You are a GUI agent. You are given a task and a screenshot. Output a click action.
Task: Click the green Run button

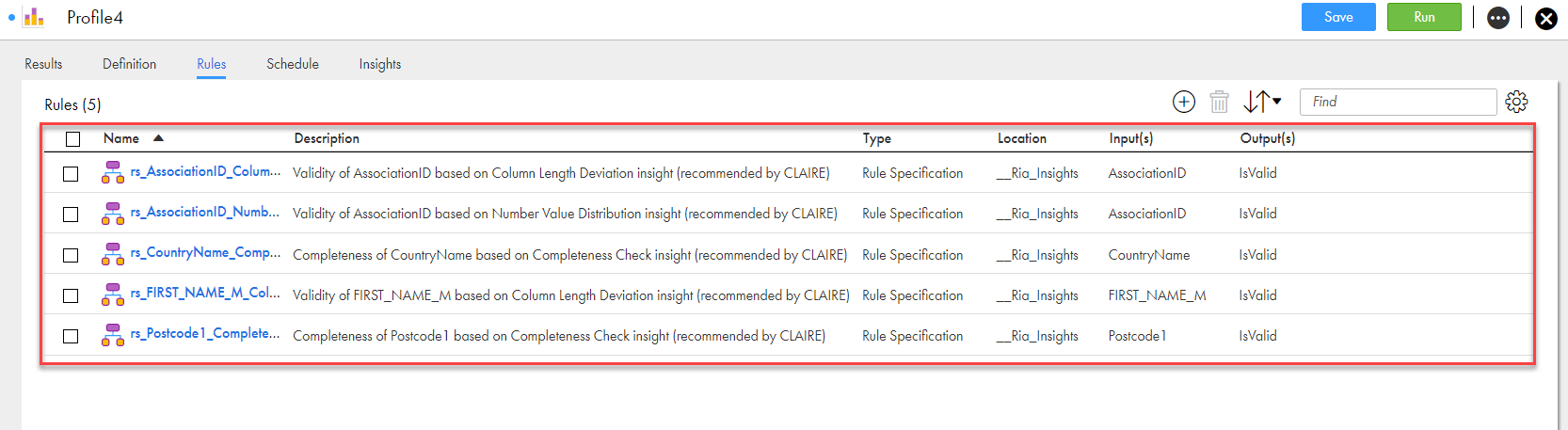pyautogui.click(x=1424, y=17)
